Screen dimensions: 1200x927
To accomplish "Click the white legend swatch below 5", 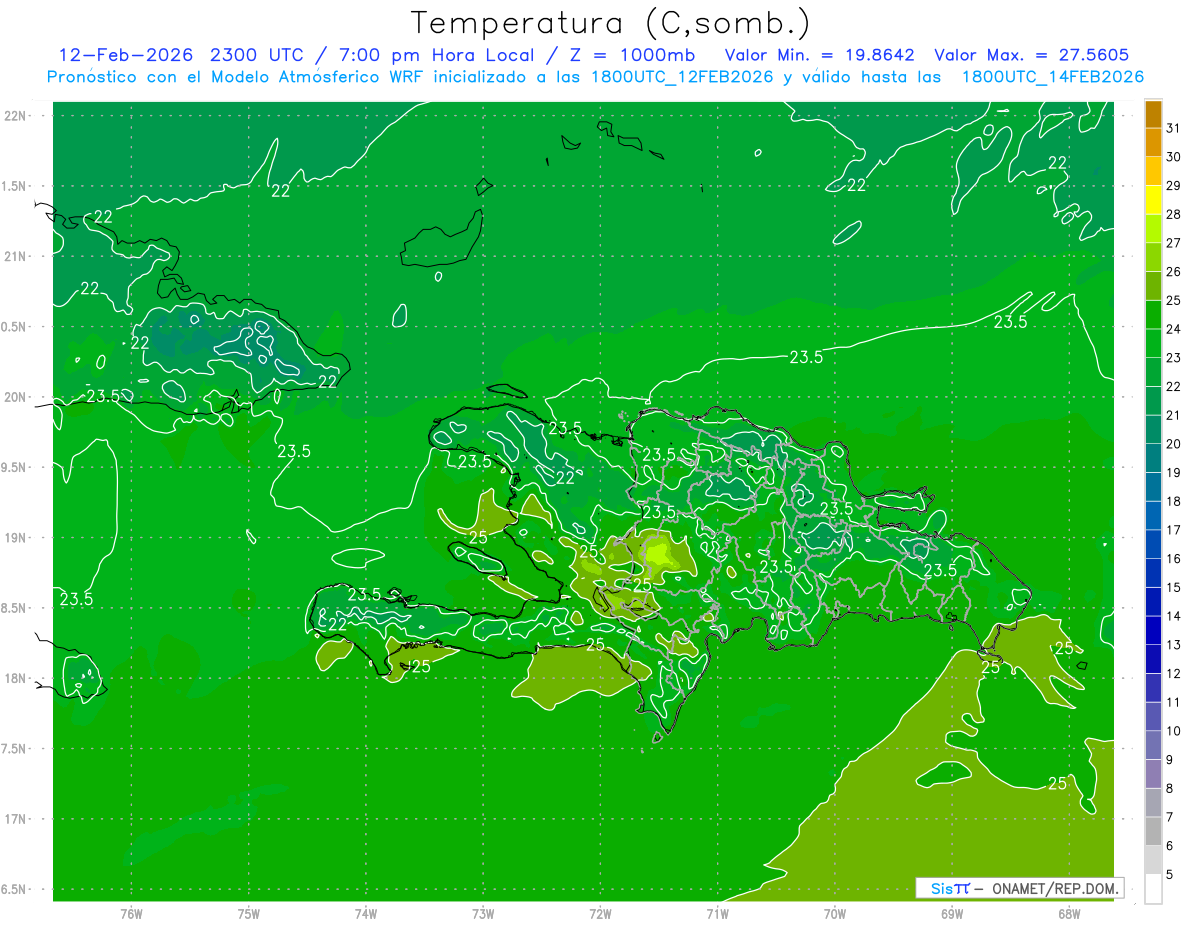I will click(x=1153, y=889).
